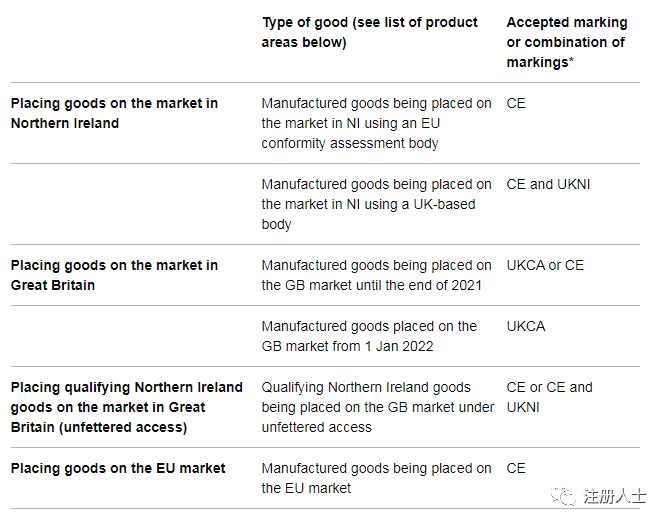This screenshot has width=668, height=525.
Task: Click "Manufactured goods being placed on the EU market"
Action: point(376,478)
